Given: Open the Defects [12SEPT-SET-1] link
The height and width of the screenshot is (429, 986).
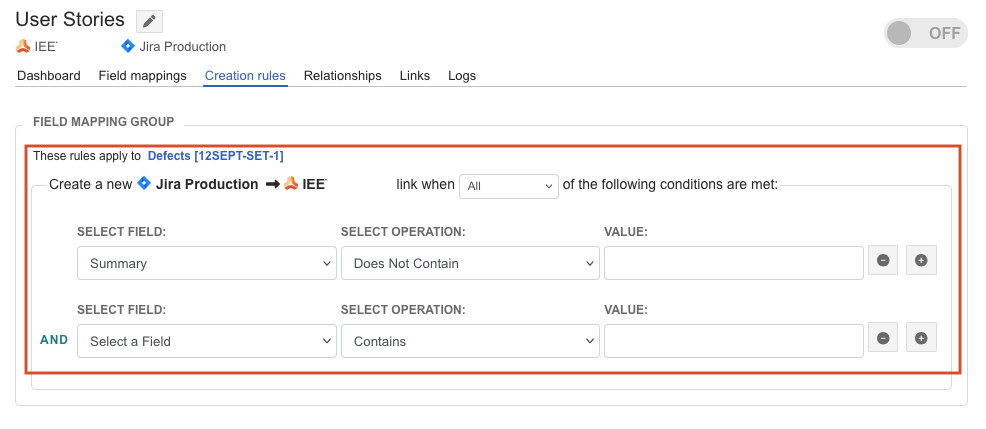Looking at the screenshot, I should [x=216, y=155].
